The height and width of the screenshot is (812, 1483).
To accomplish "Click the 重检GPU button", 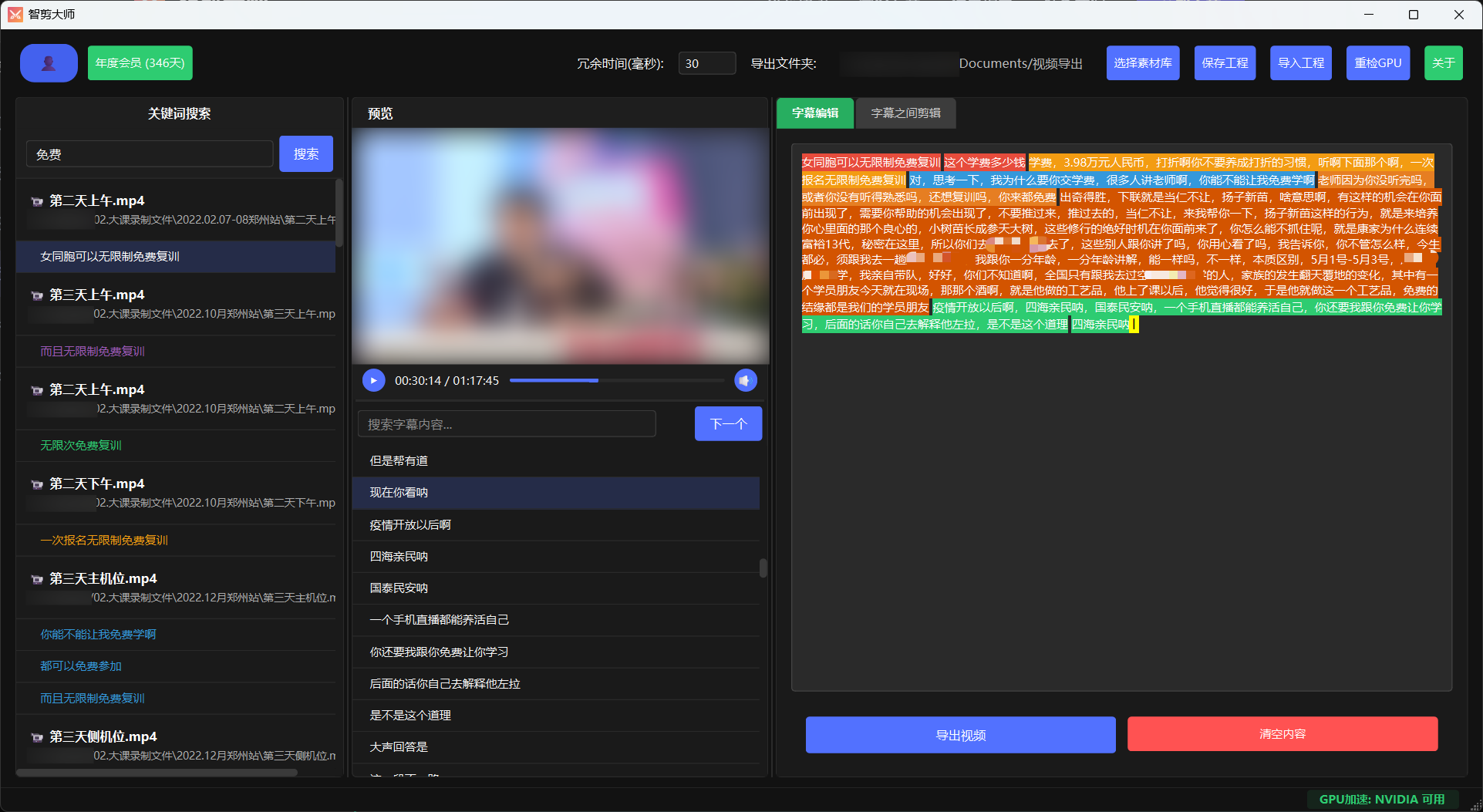I will click(x=1377, y=63).
